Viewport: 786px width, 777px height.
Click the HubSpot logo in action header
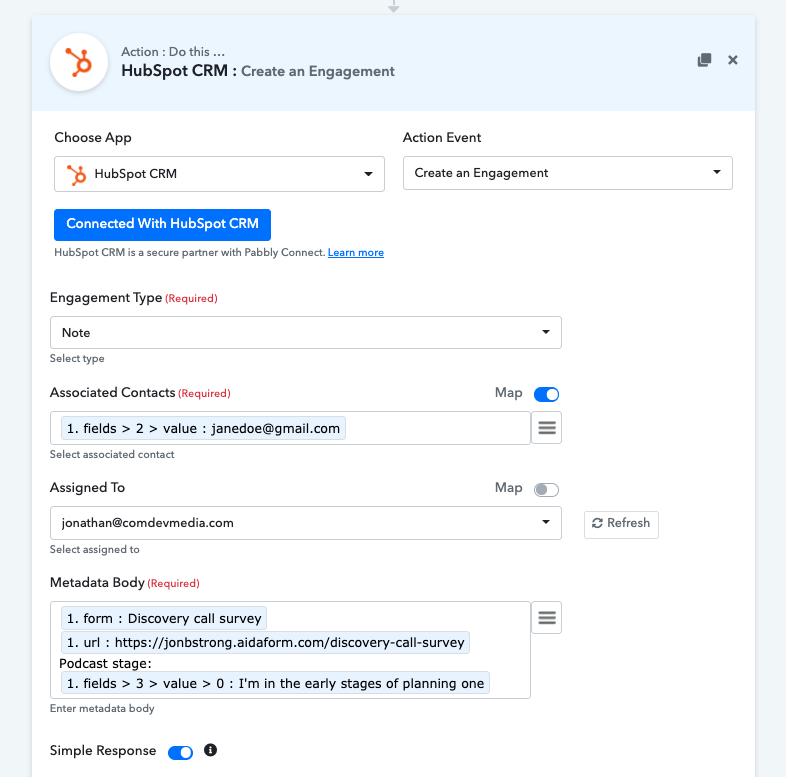pos(79,62)
